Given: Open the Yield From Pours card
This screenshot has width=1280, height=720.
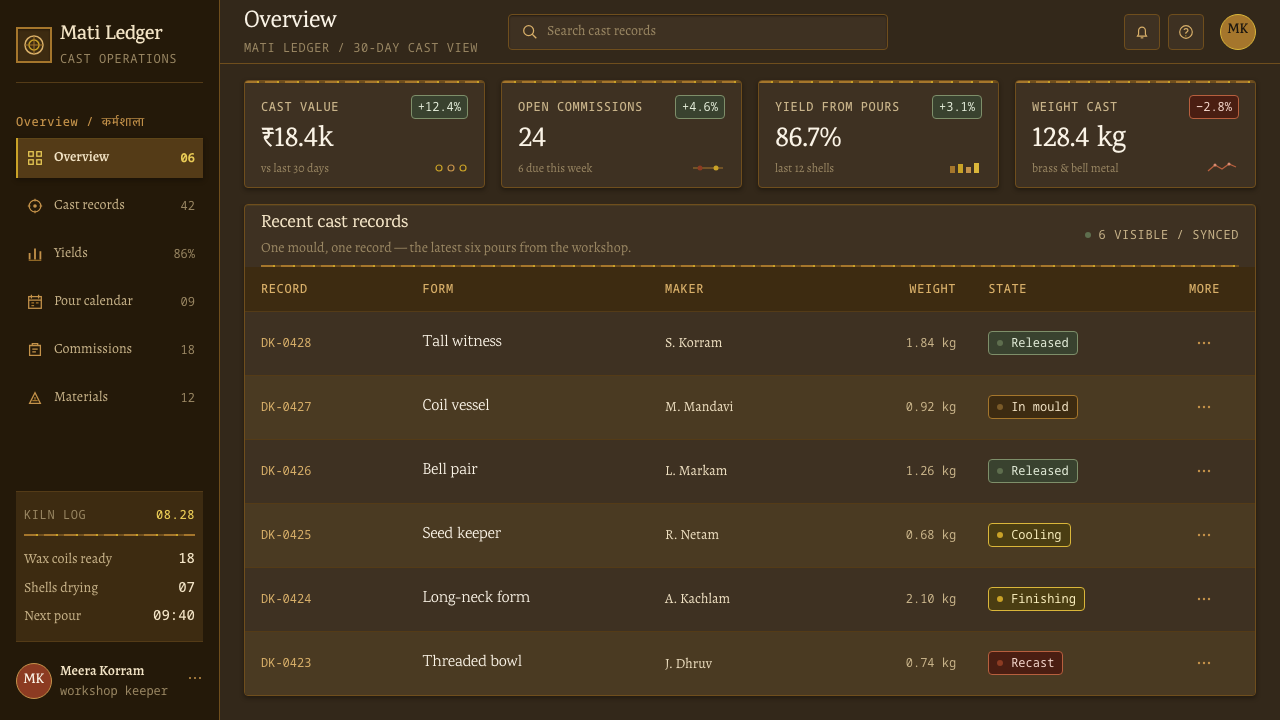Looking at the screenshot, I should coord(878,134).
